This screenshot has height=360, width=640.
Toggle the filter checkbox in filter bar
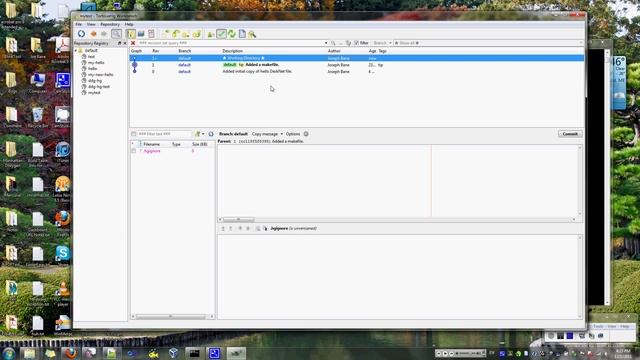[x=356, y=43]
